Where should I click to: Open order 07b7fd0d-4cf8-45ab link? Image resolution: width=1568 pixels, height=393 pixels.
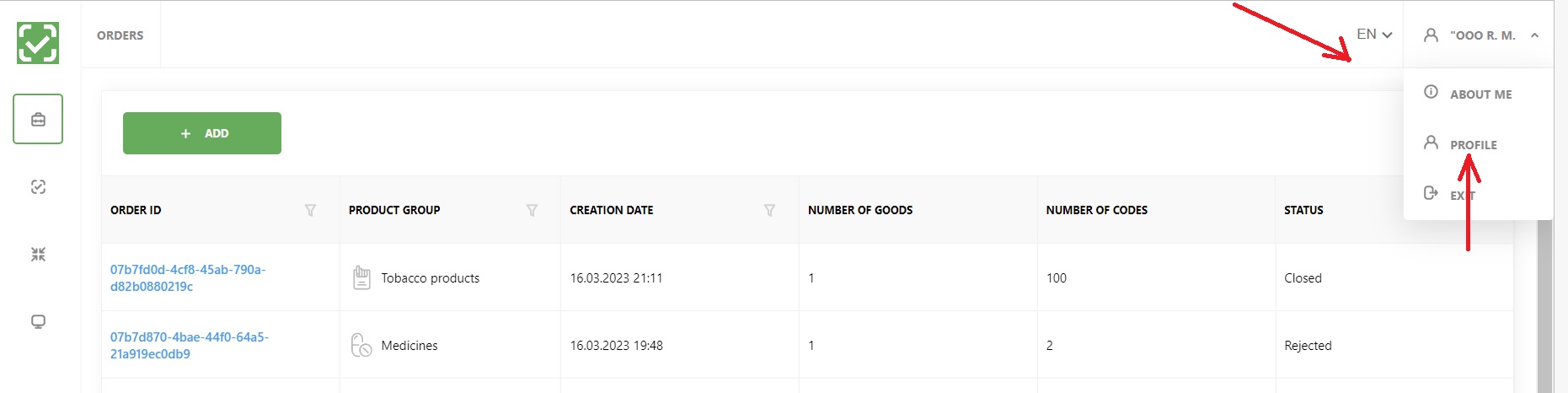coord(188,277)
